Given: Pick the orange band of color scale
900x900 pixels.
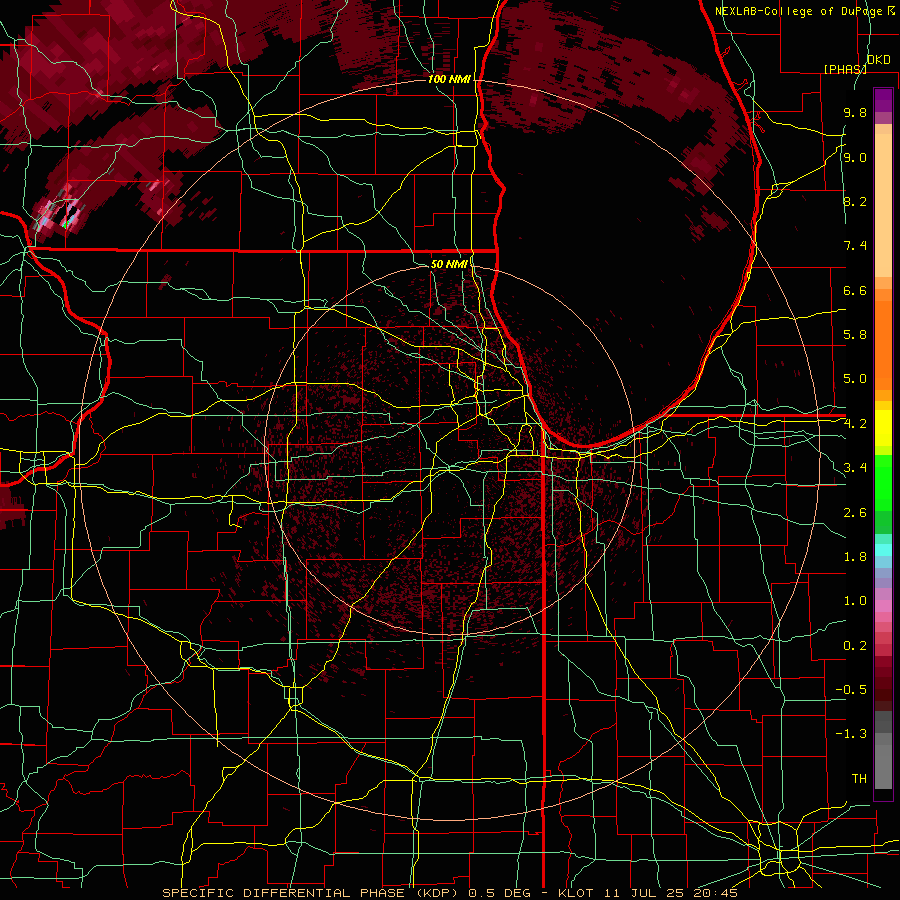Looking at the screenshot, I should 883,344.
